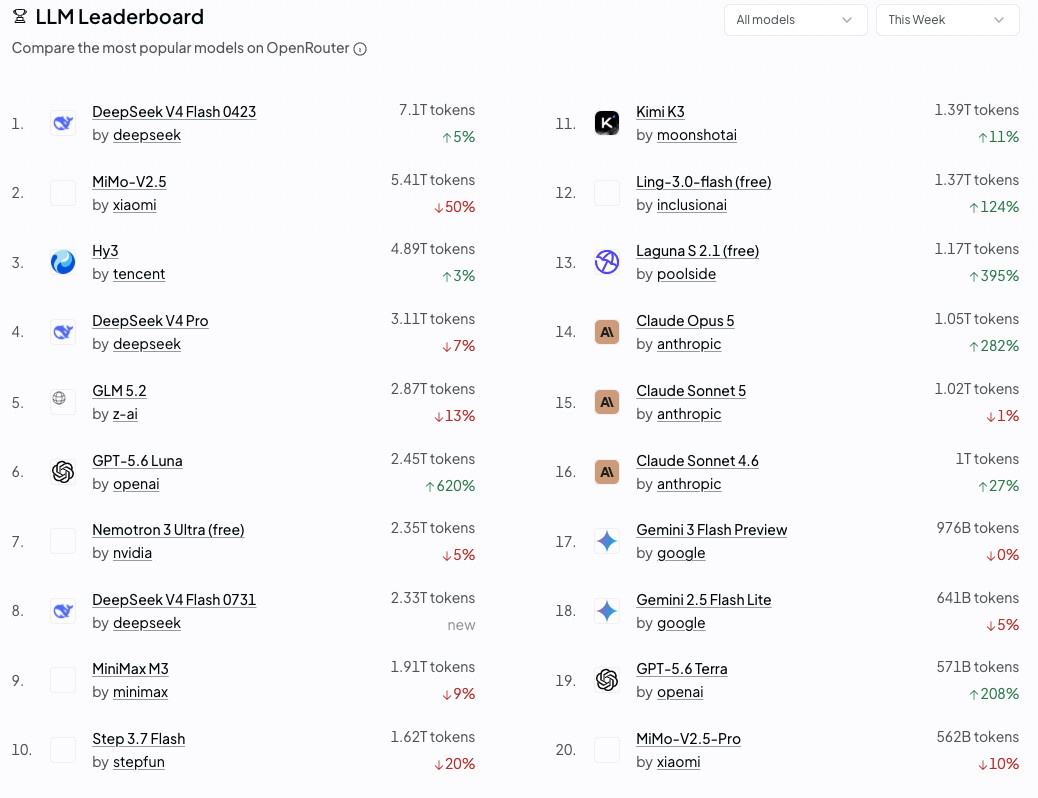Visit the z-ai provider link
Viewport: 1038px width, 798px height.
point(125,414)
